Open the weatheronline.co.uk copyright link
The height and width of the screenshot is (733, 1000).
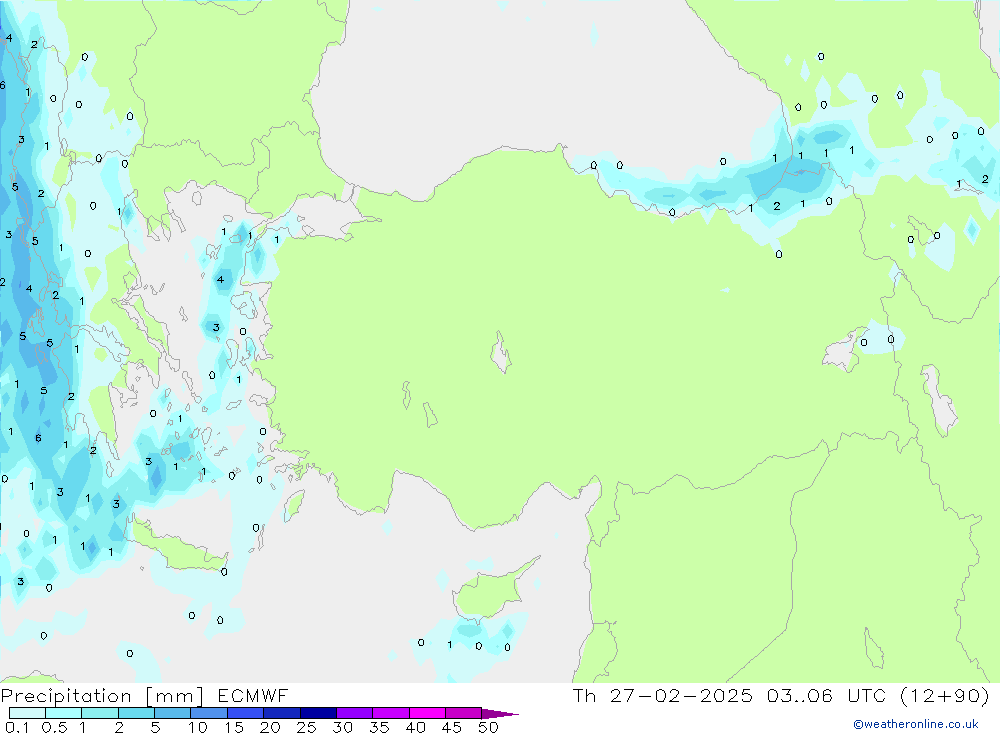click(916, 724)
